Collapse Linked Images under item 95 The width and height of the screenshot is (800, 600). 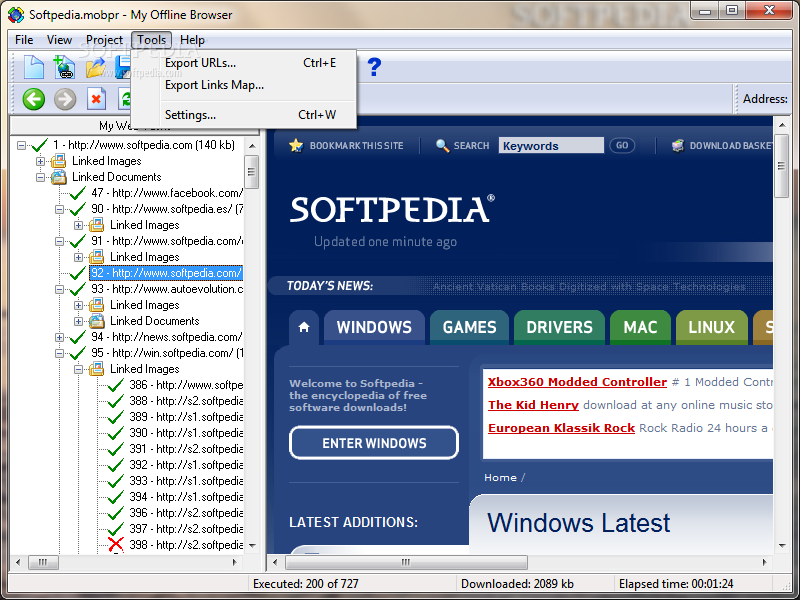(x=79, y=369)
